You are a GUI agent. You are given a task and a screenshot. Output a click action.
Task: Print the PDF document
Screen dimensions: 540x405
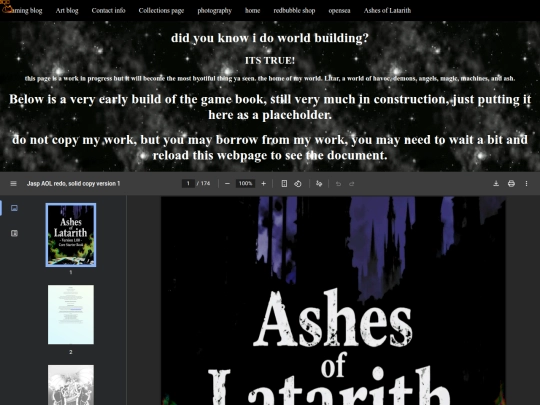[511, 184]
